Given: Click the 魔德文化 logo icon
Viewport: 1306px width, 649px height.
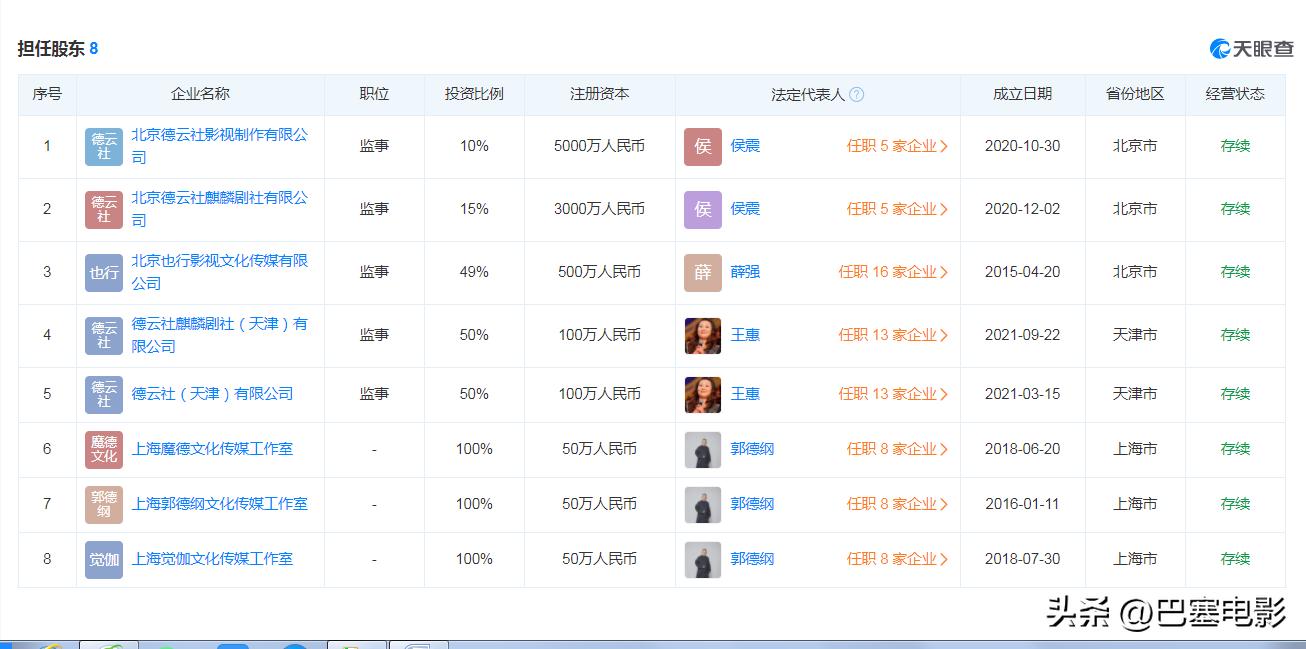Looking at the screenshot, I should pos(103,449).
